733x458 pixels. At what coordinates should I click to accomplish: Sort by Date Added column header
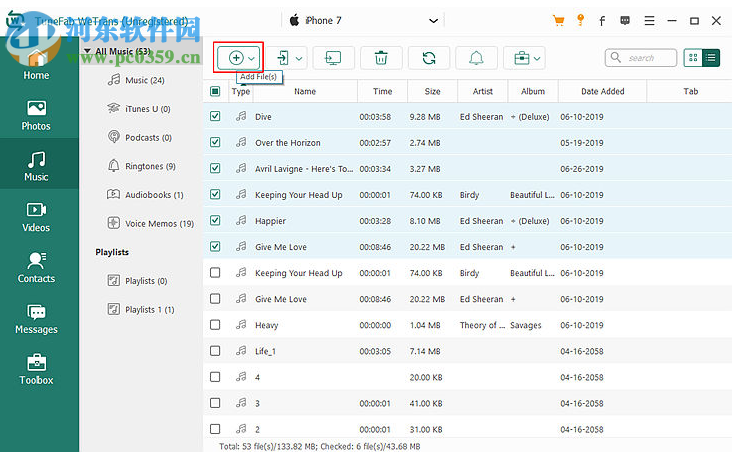[x=603, y=91]
